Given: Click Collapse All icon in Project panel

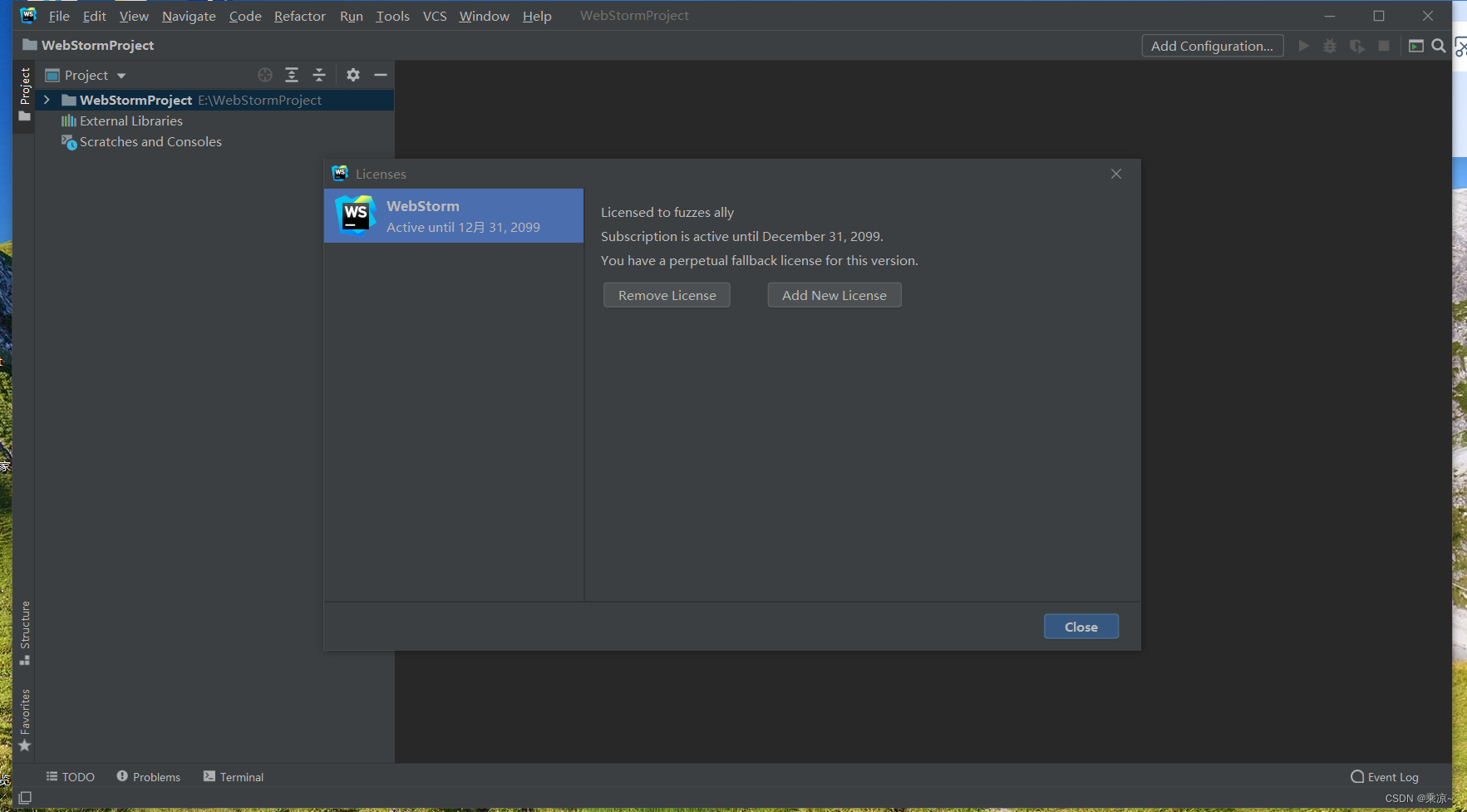Looking at the screenshot, I should [319, 75].
